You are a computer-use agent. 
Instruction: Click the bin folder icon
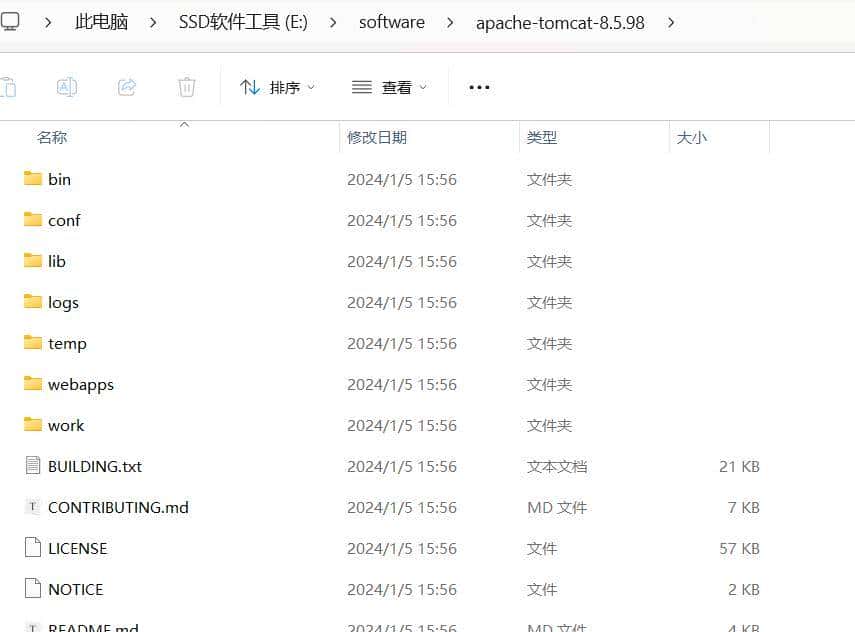pyautogui.click(x=33, y=179)
